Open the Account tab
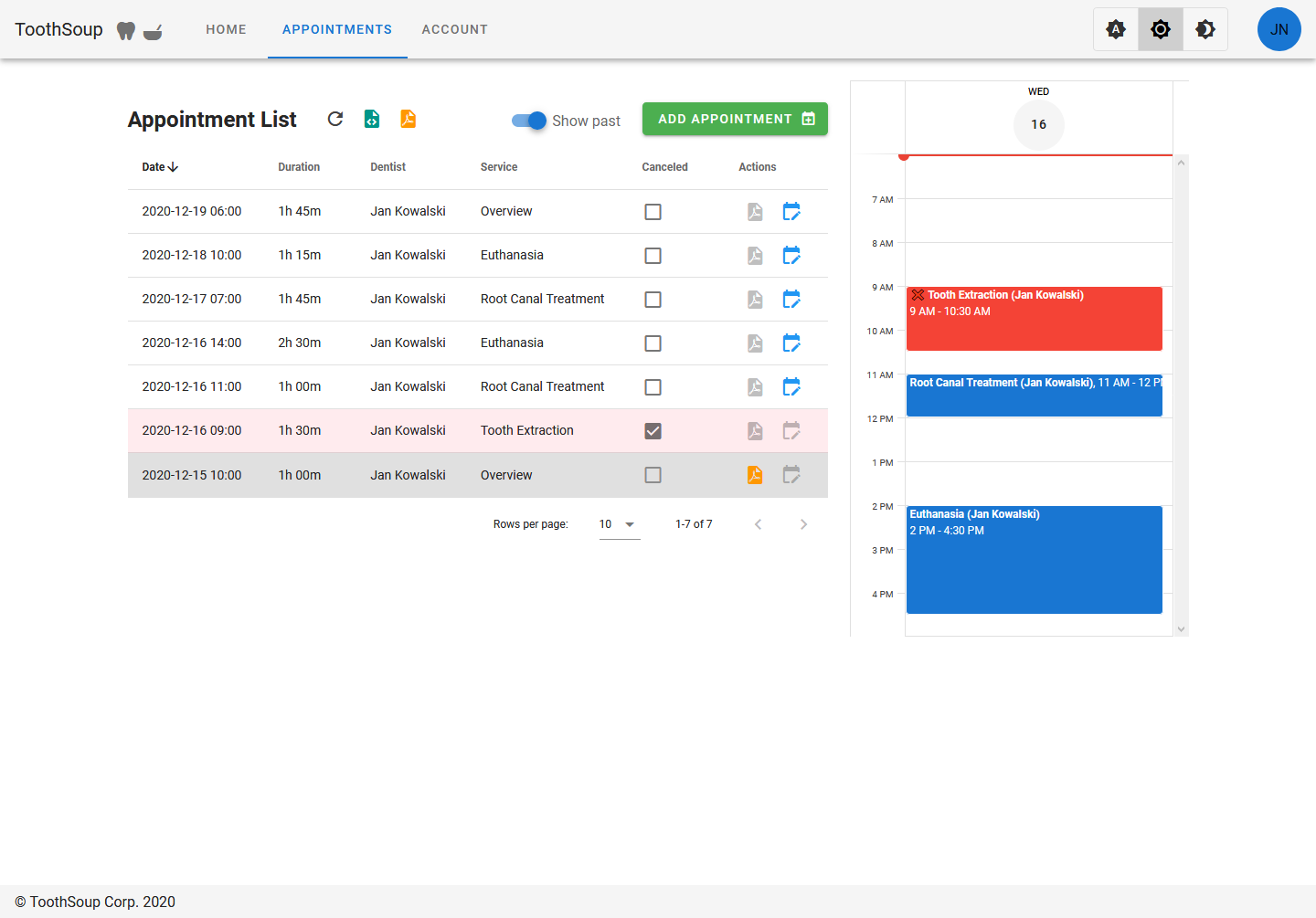 (x=454, y=29)
